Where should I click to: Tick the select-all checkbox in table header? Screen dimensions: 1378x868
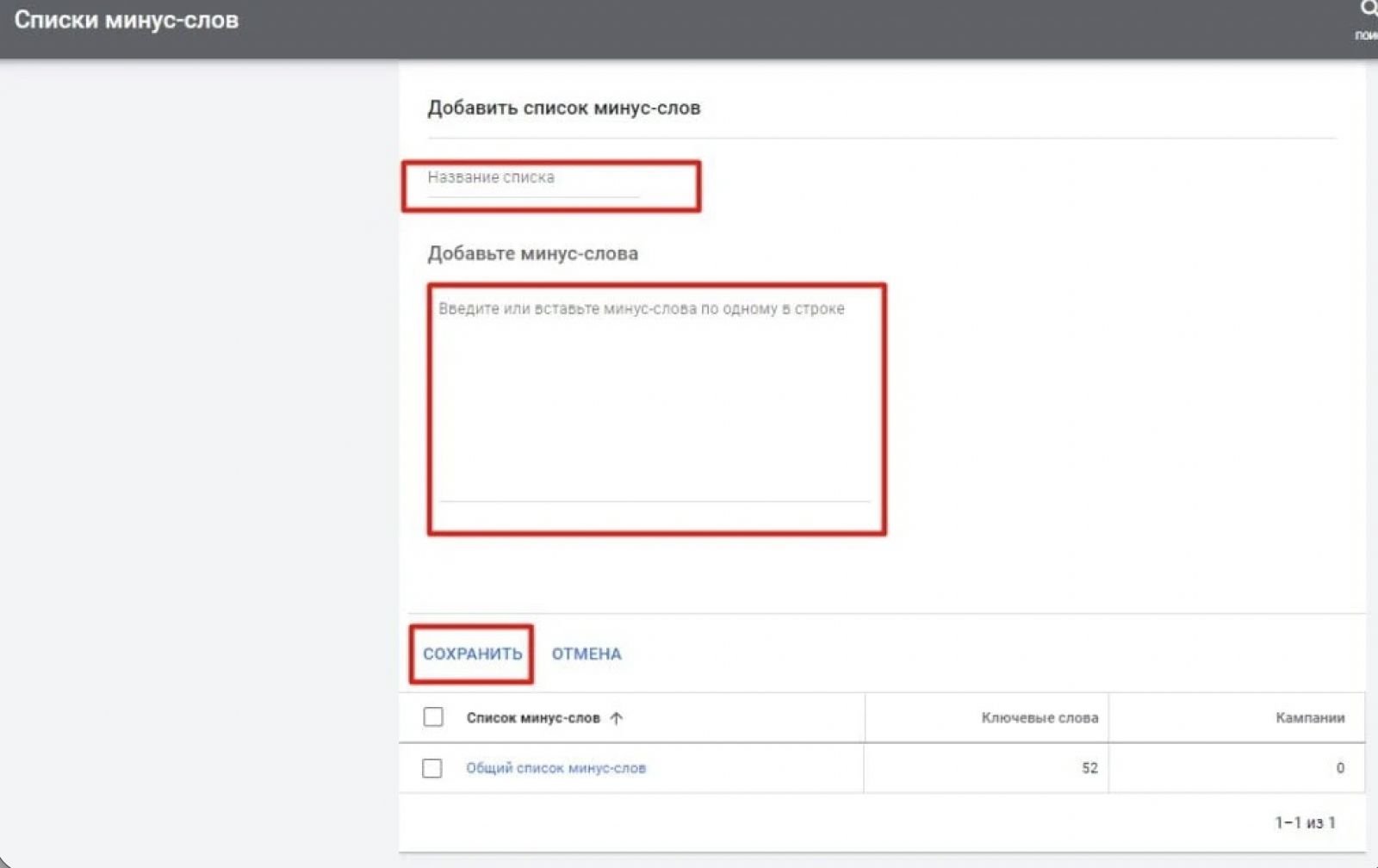click(433, 717)
